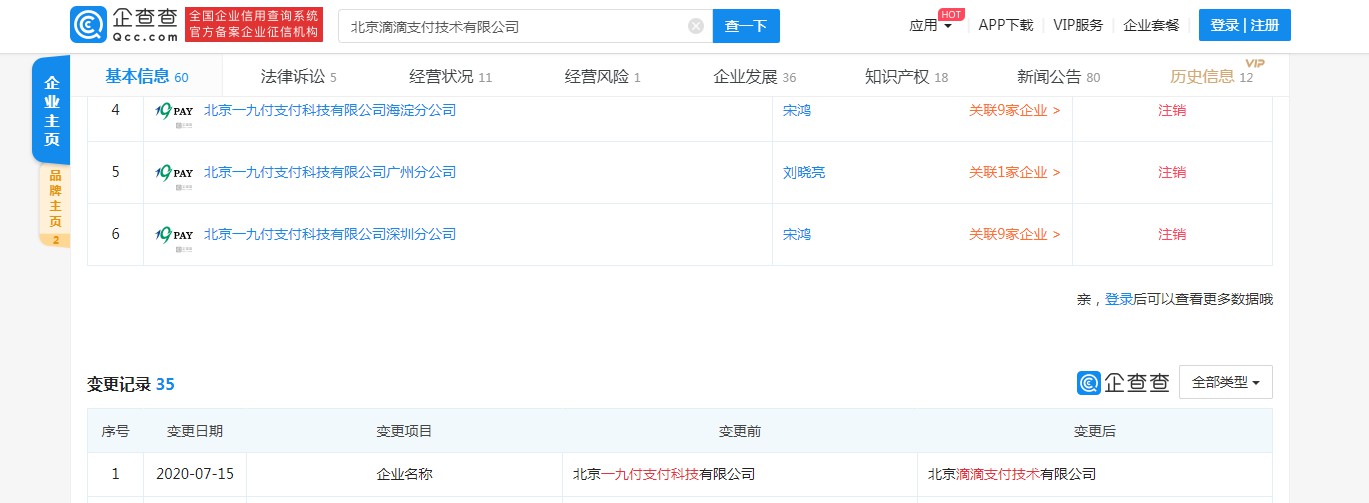Image resolution: width=1369 pixels, height=503 pixels.
Task: Click the 企业名称 change item cell
Action: pos(404,474)
